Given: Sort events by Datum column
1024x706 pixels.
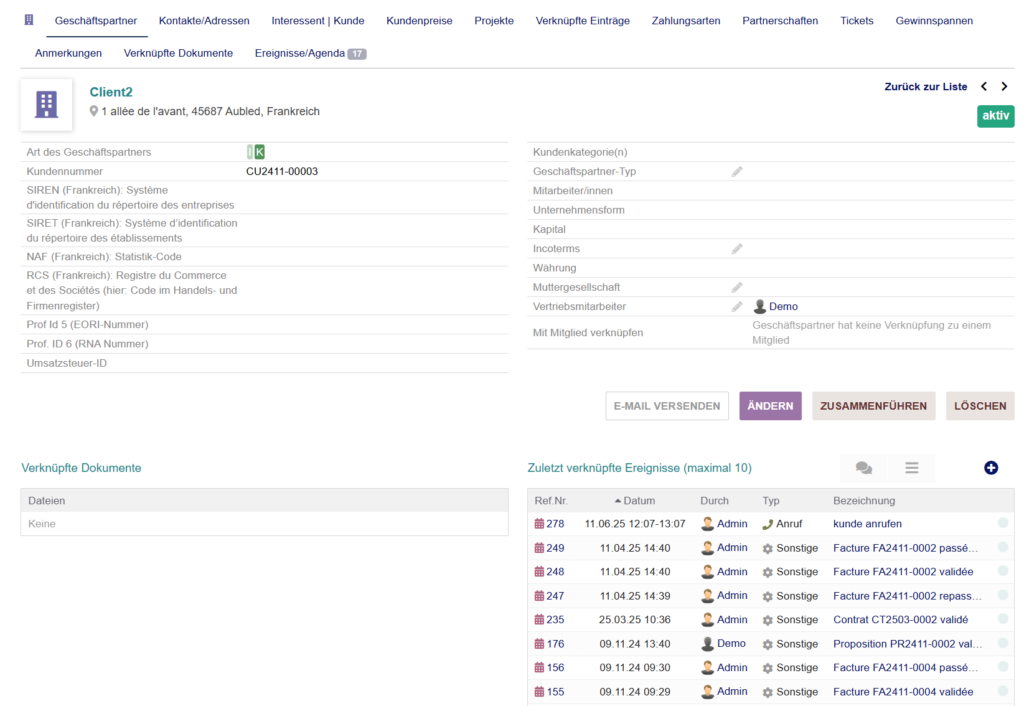Looking at the screenshot, I should click(639, 501).
